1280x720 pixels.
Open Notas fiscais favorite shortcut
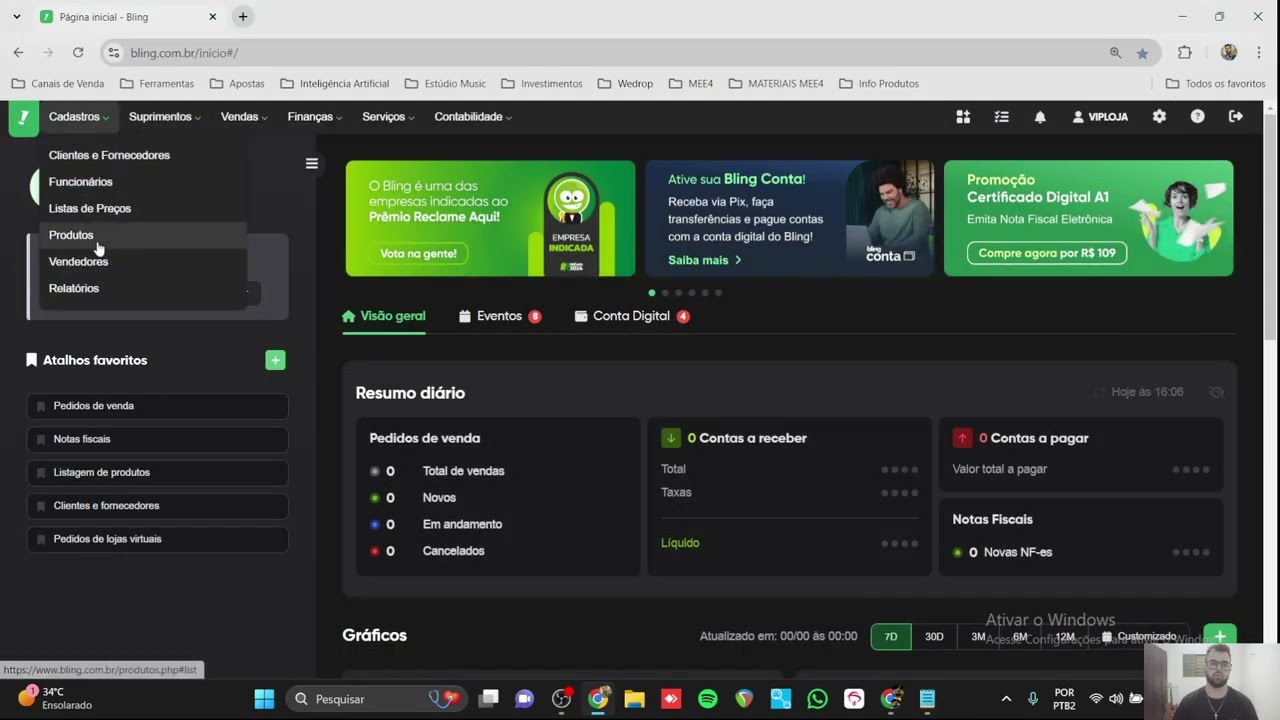[158, 439]
